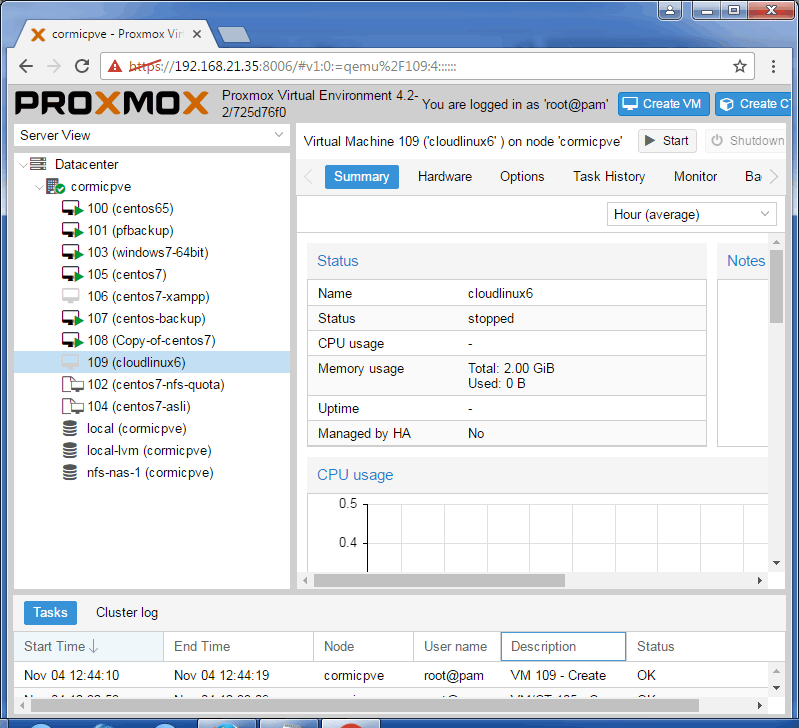Click the running VM icon for 100 (centos65)

72,208
